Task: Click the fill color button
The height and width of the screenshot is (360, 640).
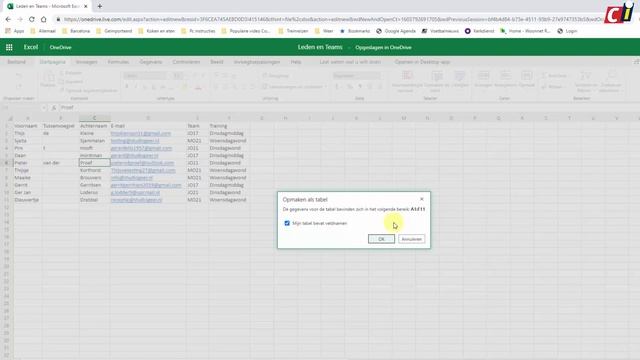Action: point(185,87)
